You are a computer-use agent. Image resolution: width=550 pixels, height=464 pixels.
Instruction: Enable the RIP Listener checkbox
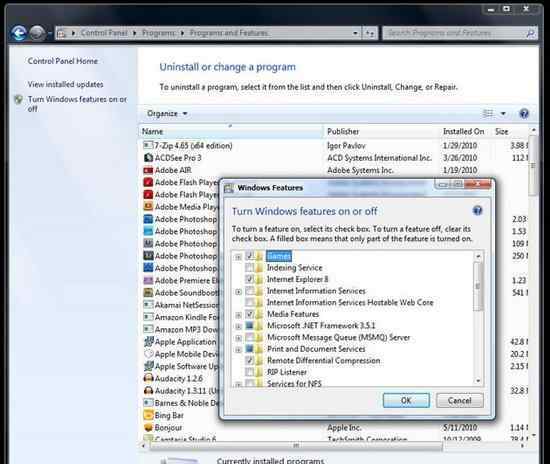tap(249, 372)
